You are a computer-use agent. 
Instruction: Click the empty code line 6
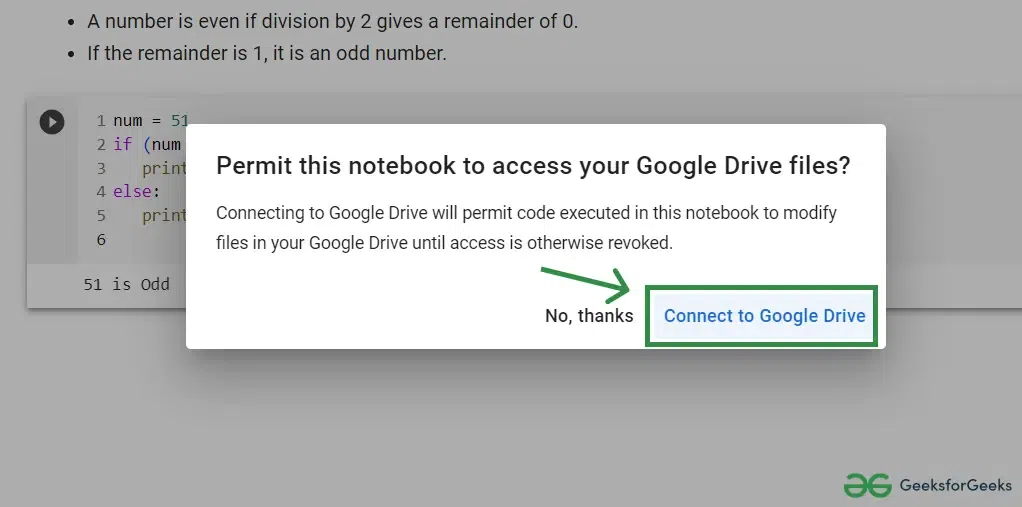tap(142, 239)
